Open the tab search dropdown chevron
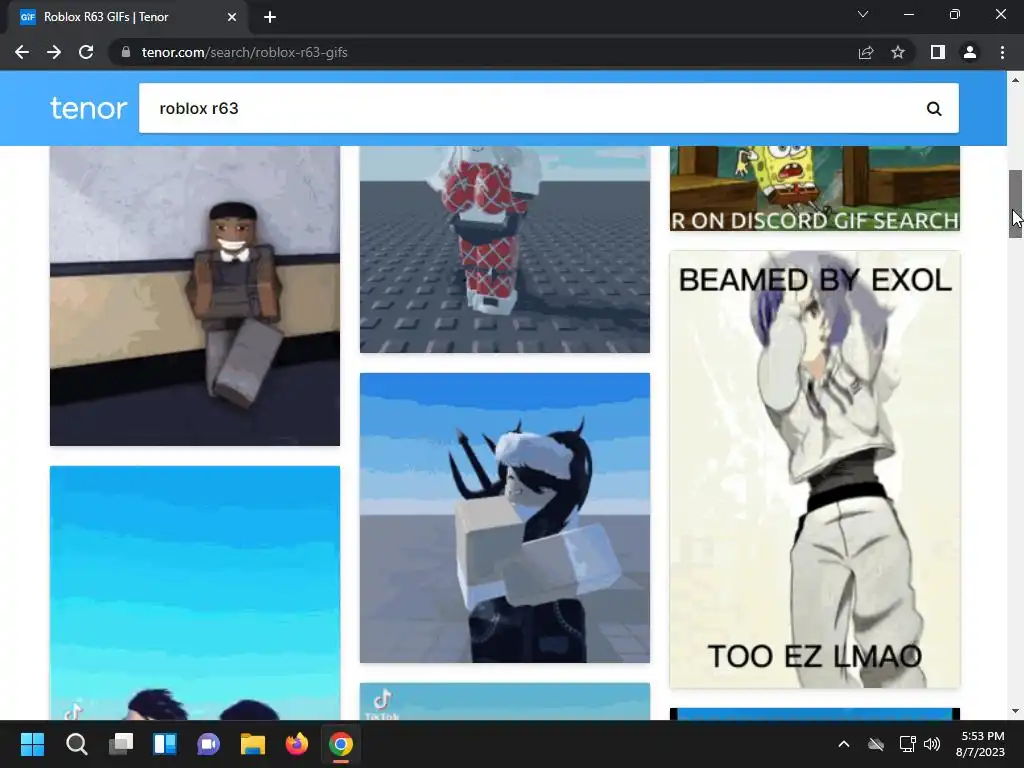This screenshot has width=1024, height=768. 863,14
